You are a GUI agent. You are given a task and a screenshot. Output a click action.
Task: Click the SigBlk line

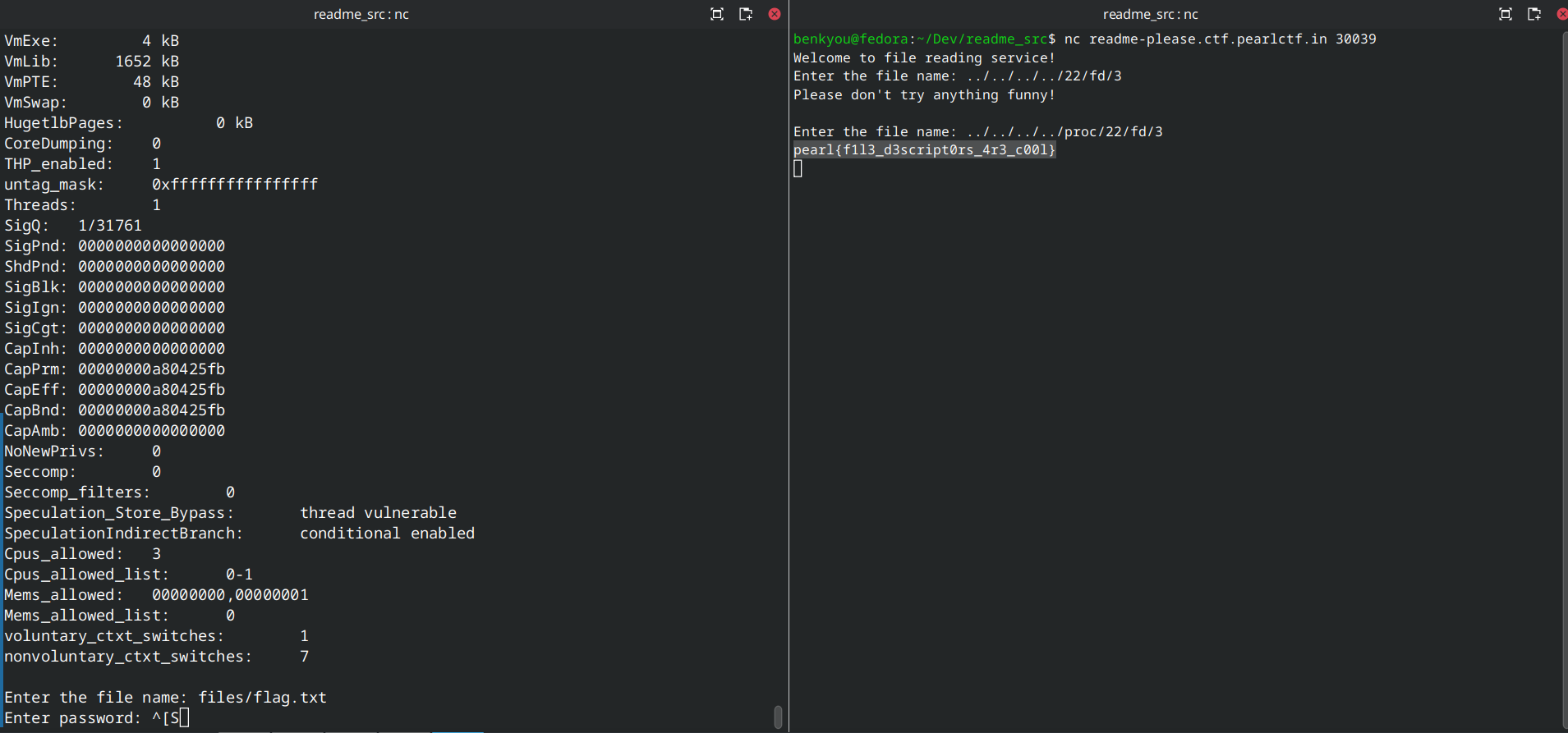114,287
